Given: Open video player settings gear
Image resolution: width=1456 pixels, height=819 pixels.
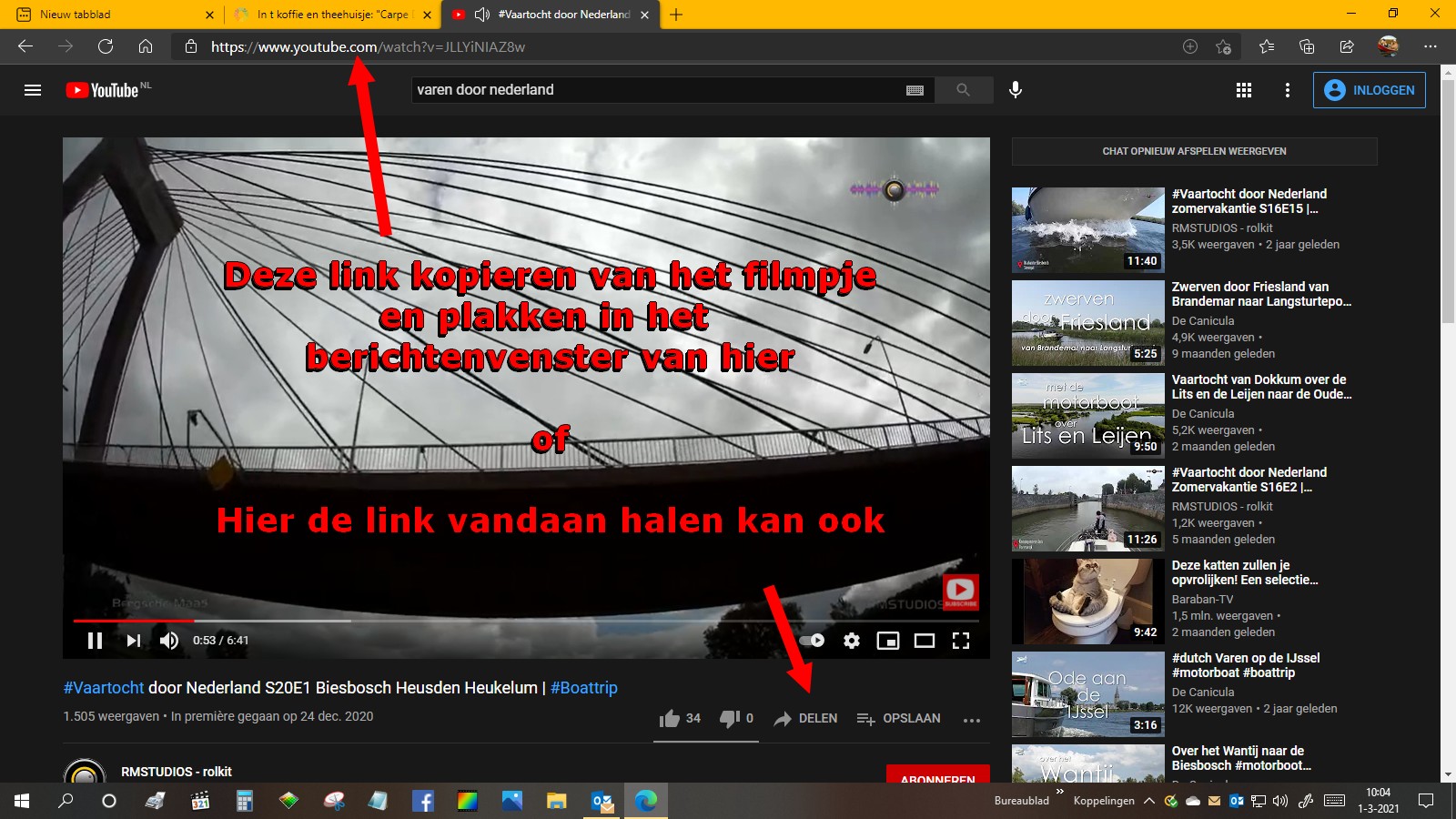Looking at the screenshot, I should [x=852, y=641].
